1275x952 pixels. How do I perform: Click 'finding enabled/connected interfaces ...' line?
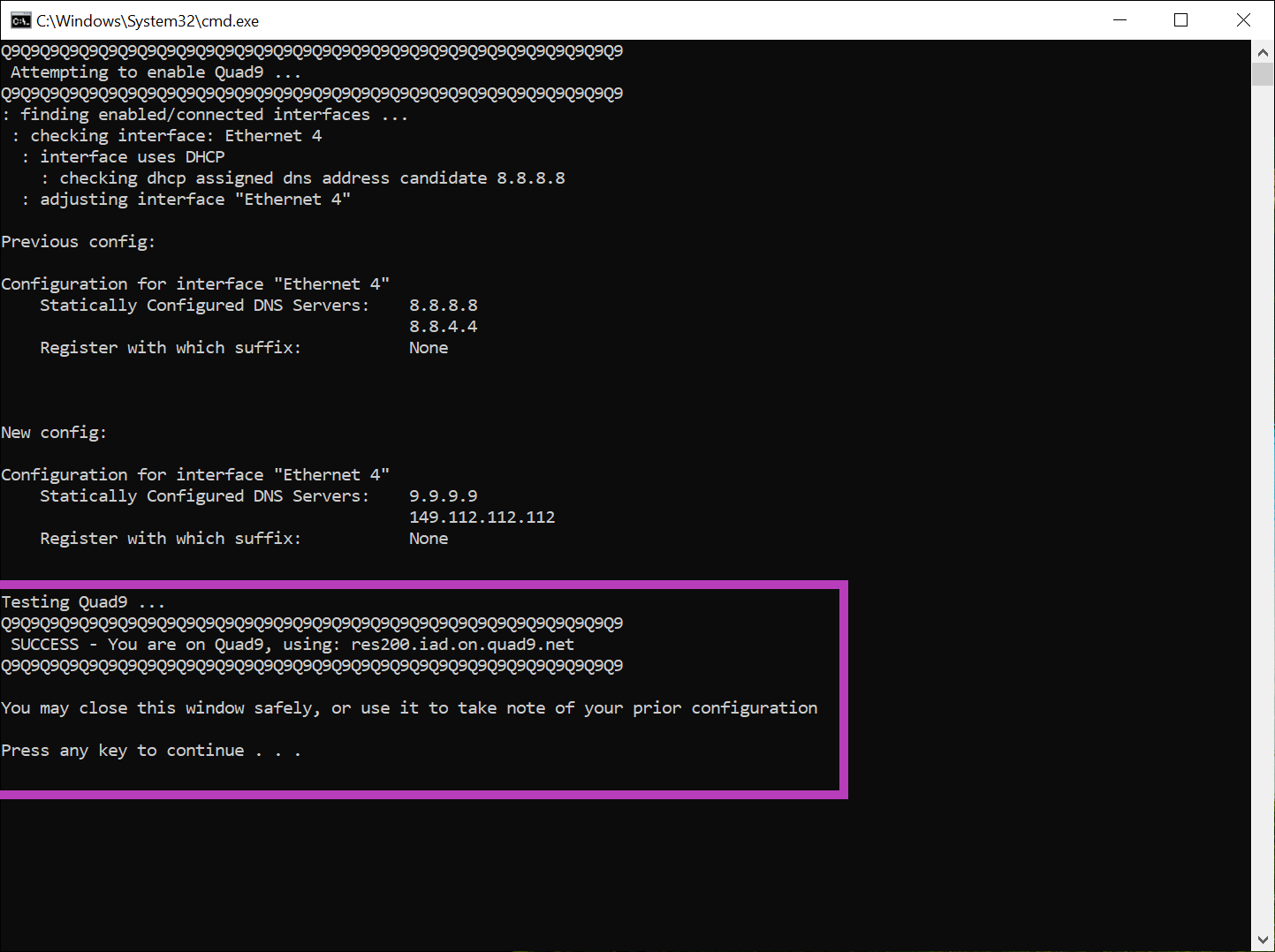[x=205, y=115]
